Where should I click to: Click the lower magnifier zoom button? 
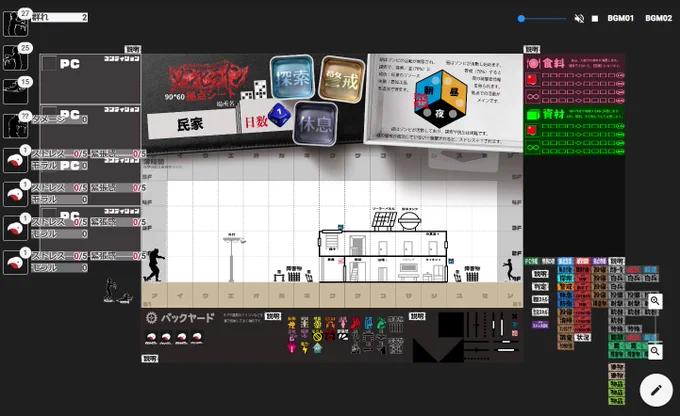coord(655,351)
